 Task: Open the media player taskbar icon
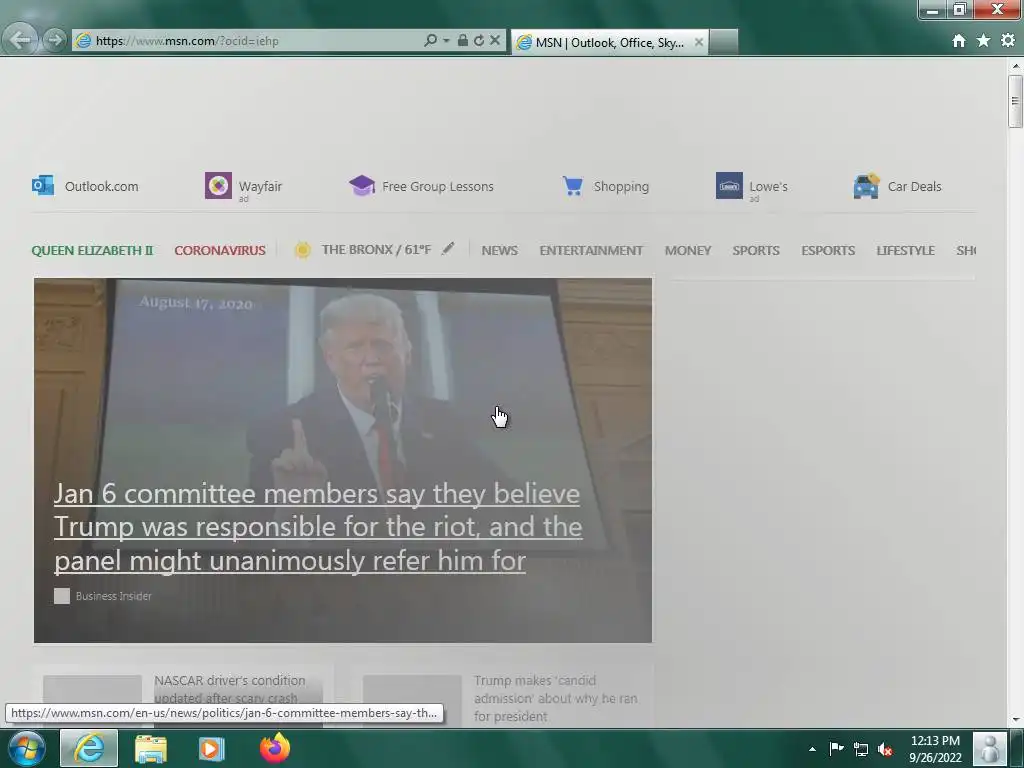pyautogui.click(x=212, y=748)
